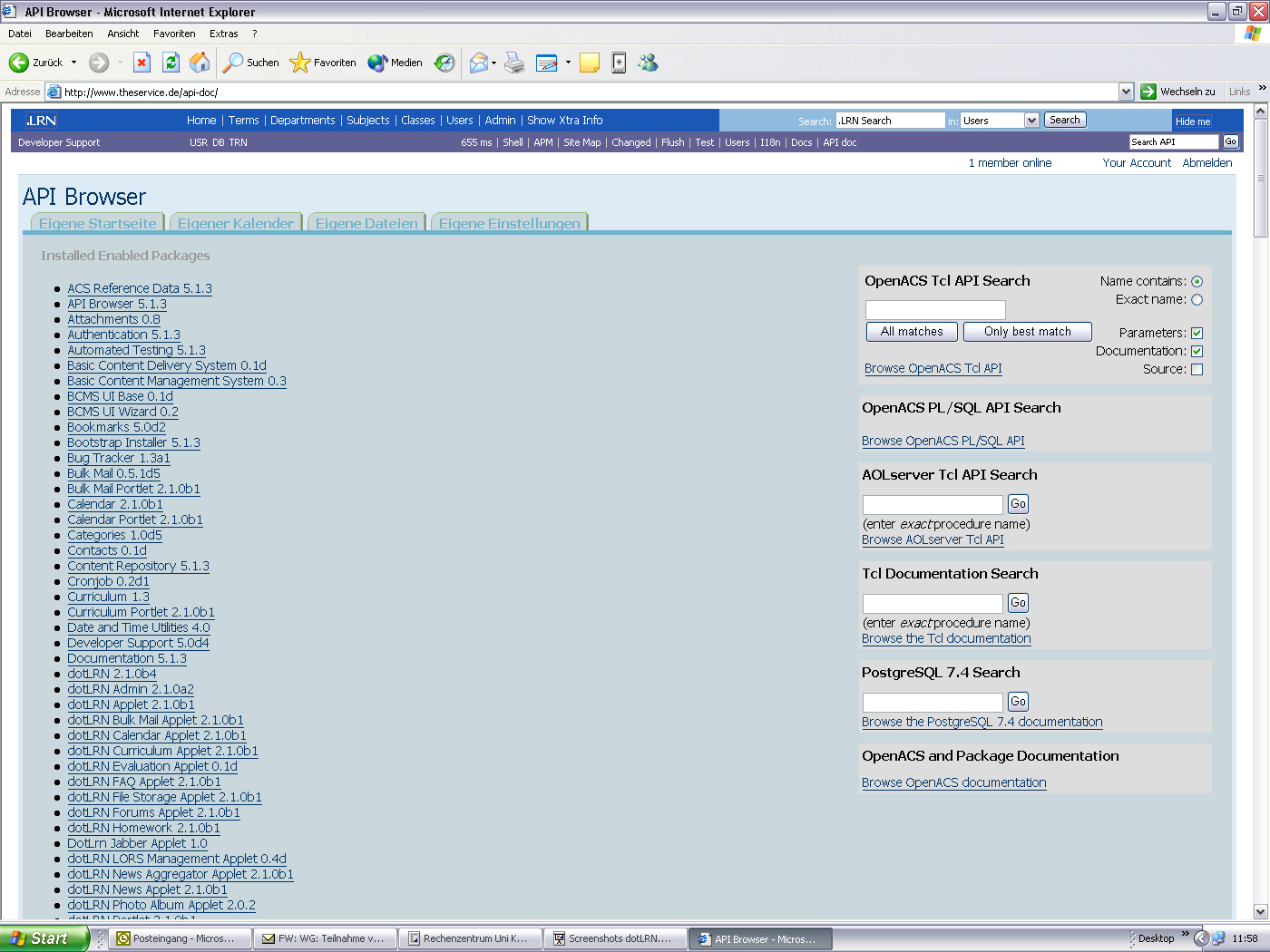Open the Favoriten sidebar
1270x952 pixels.
click(323, 62)
